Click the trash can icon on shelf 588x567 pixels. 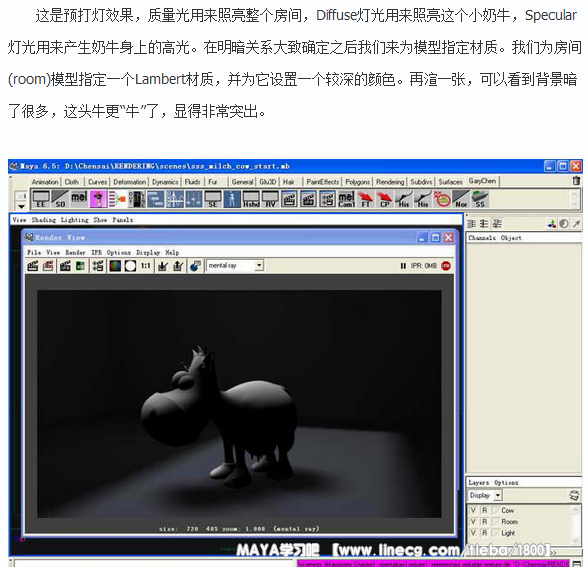click(576, 181)
